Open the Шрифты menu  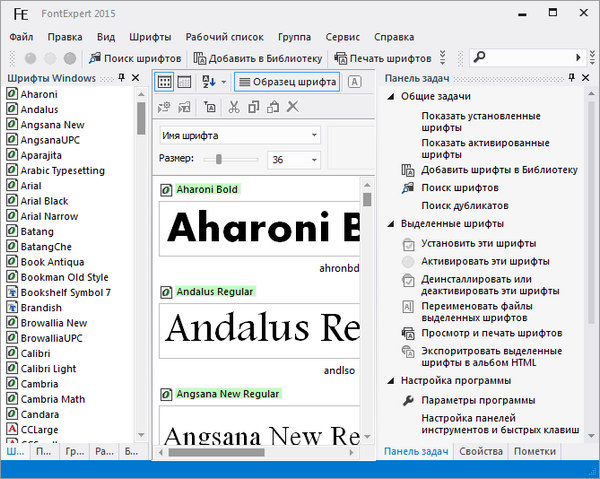pos(150,37)
